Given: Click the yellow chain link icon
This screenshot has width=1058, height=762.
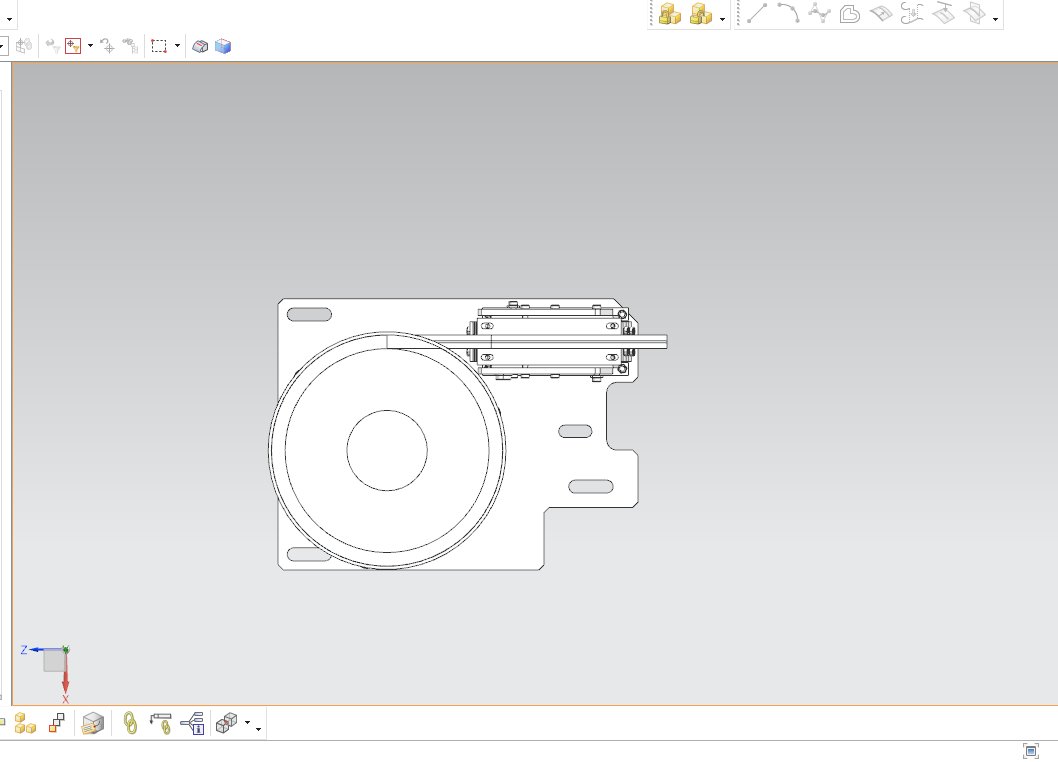Looking at the screenshot, I should point(130,724).
